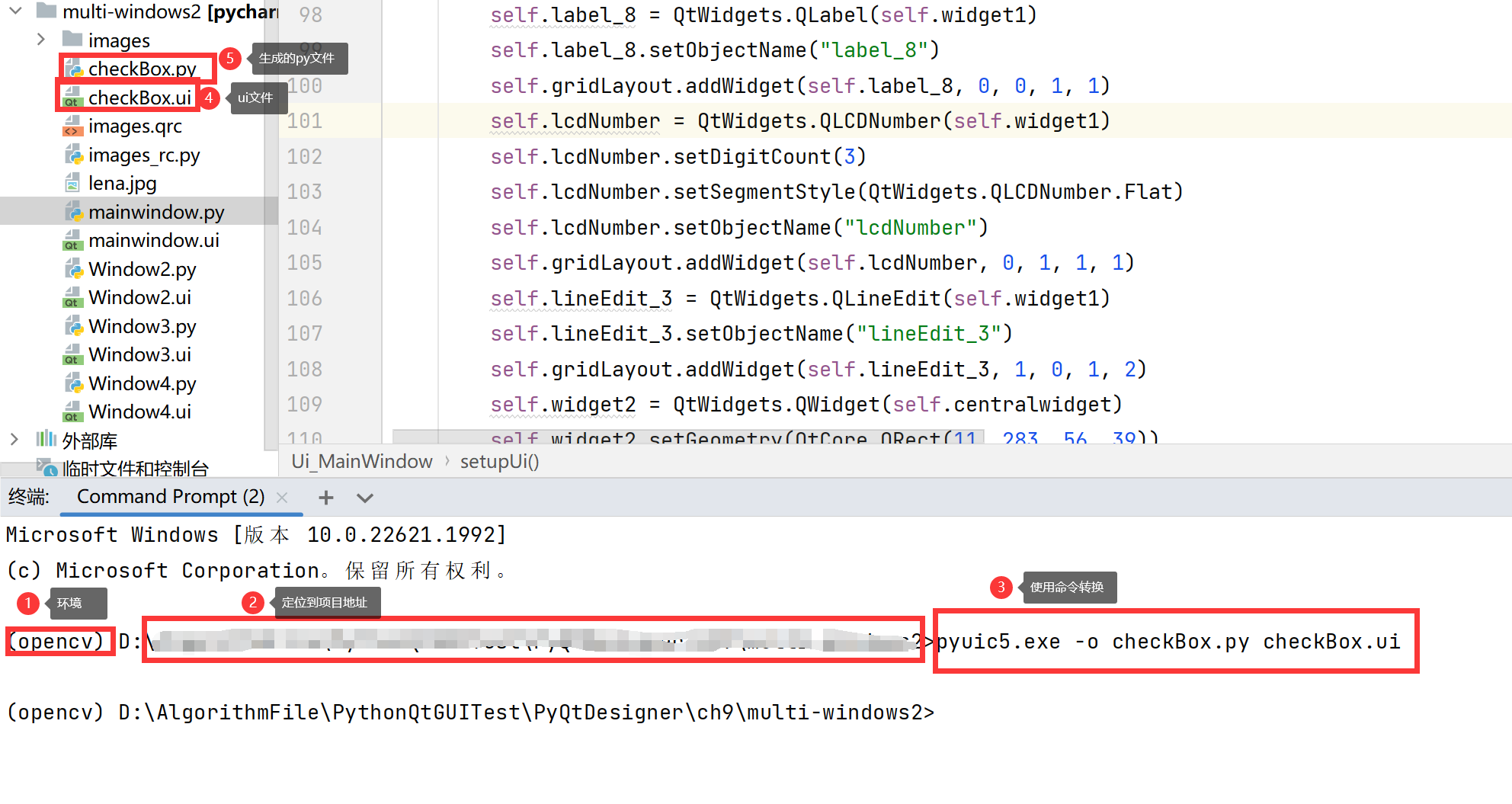Click the Window3.ui Qt file icon
Screen dimensions: 1512x804
(x=72, y=354)
